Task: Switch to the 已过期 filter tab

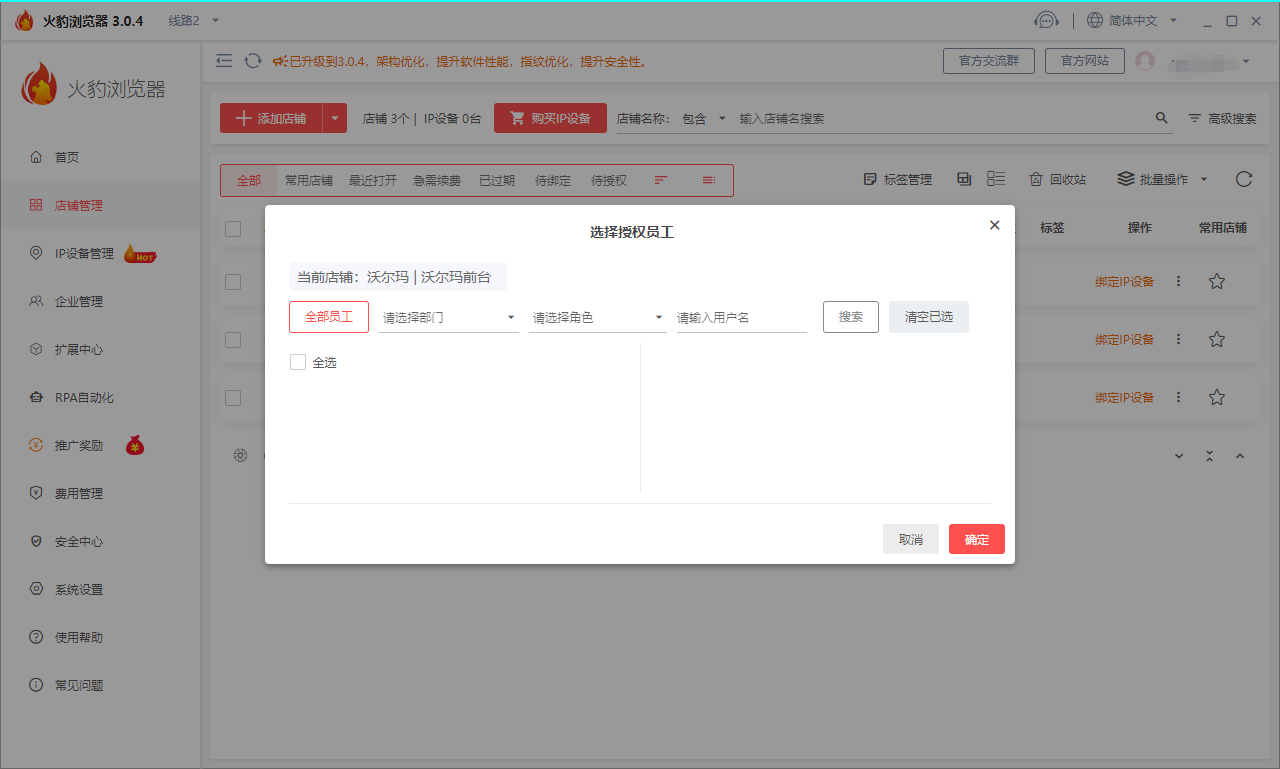Action: [x=496, y=181]
